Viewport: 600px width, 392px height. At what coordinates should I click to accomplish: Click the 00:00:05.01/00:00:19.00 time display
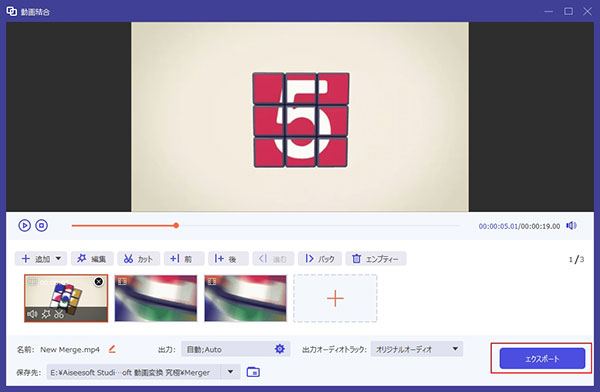(519, 226)
